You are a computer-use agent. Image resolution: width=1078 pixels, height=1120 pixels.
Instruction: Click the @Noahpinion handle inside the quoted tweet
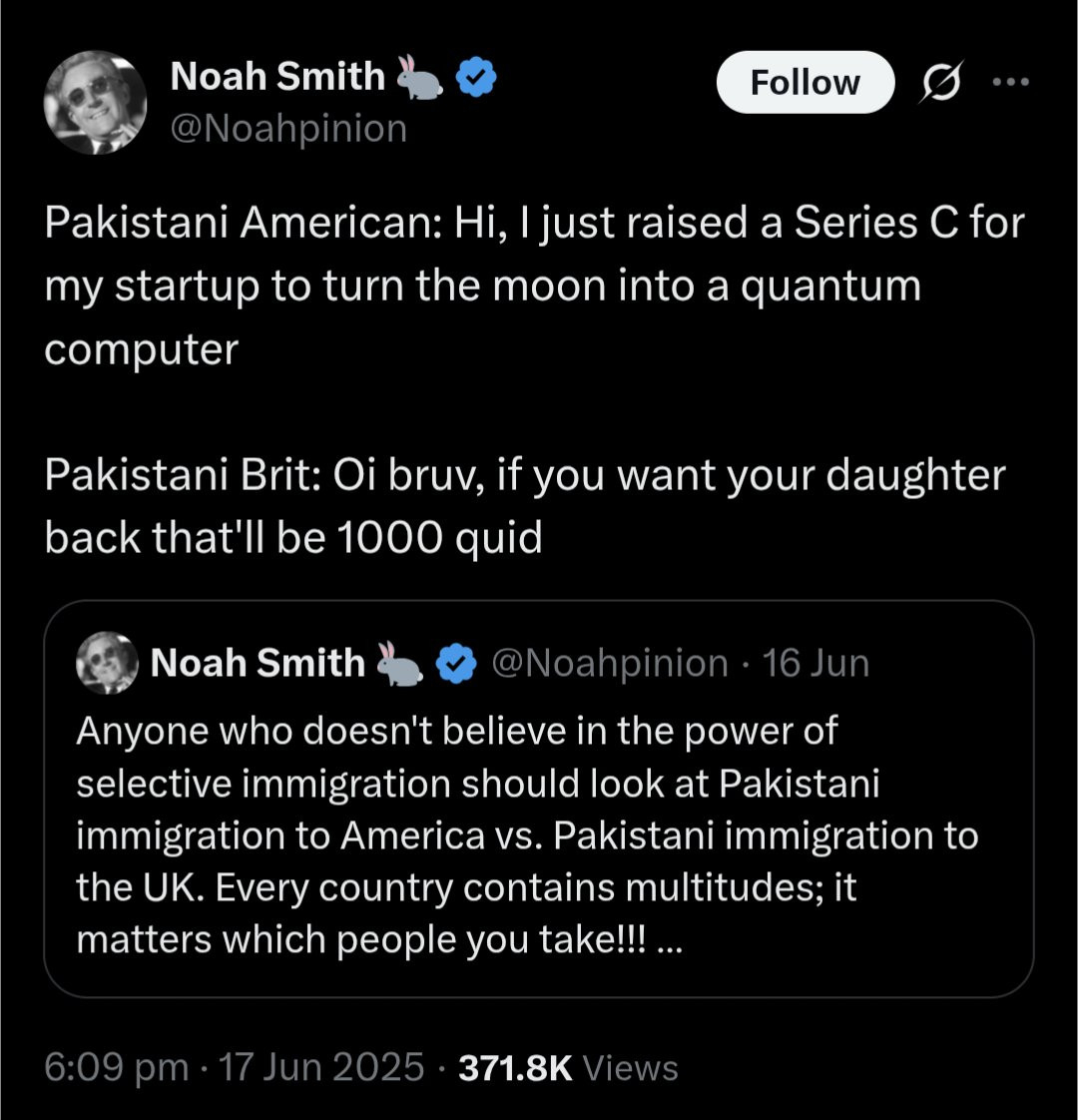click(x=611, y=664)
